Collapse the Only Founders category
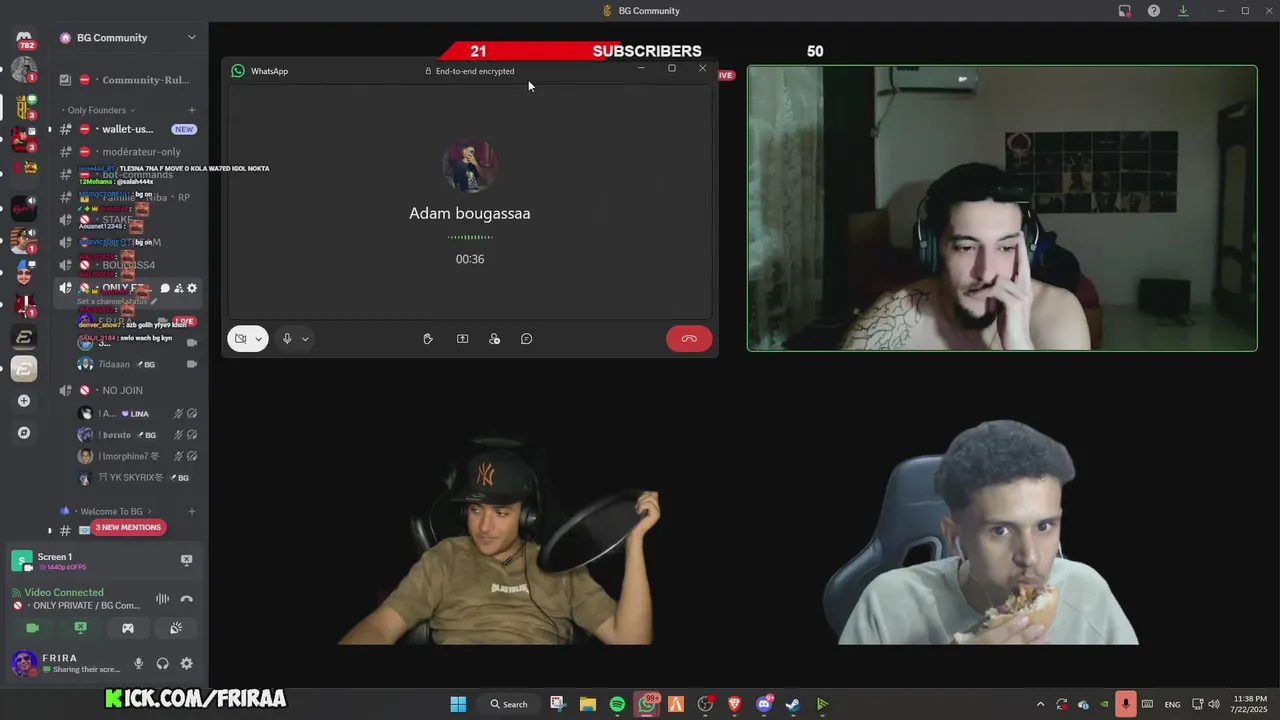The height and width of the screenshot is (720, 1280). (x=101, y=110)
